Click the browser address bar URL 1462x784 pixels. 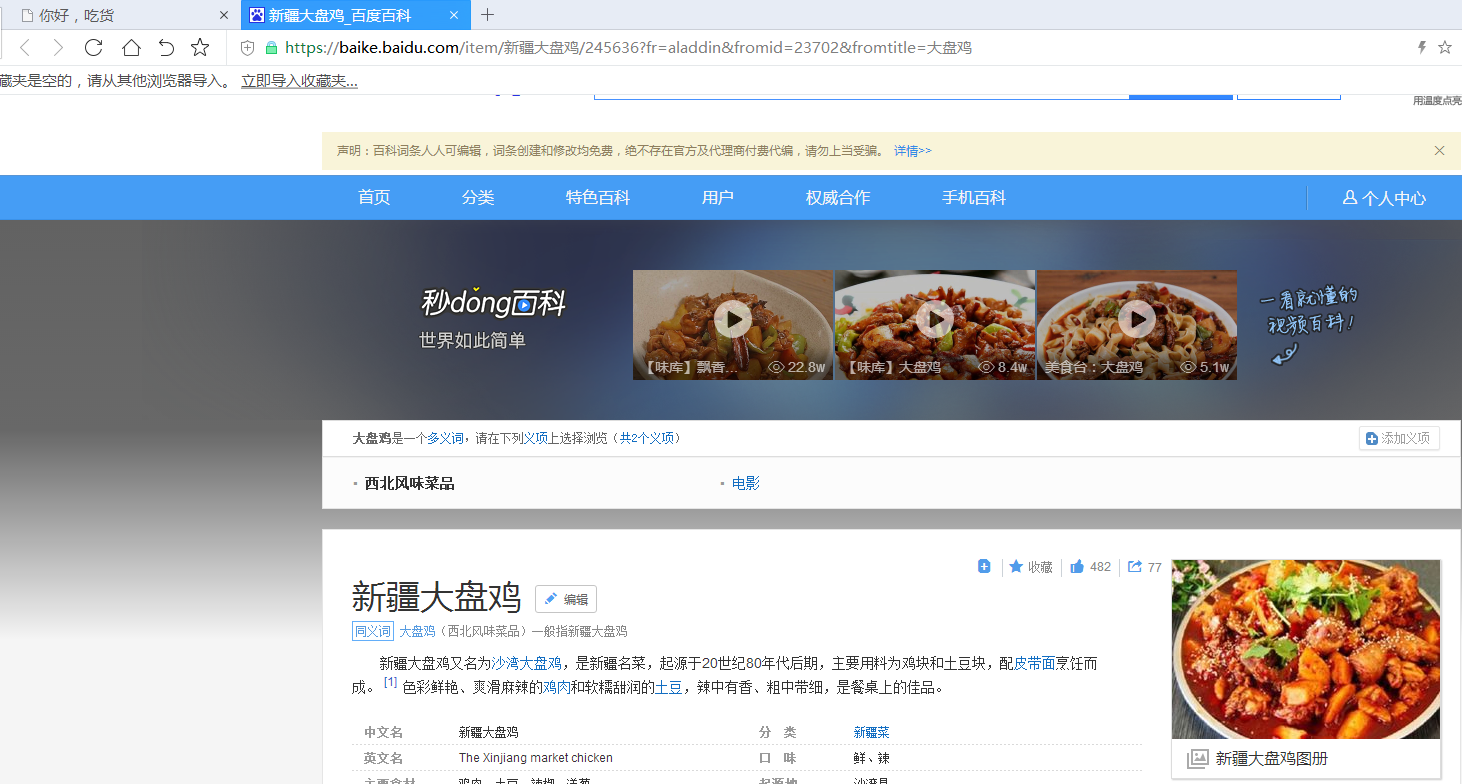pyautogui.click(x=628, y=47)
